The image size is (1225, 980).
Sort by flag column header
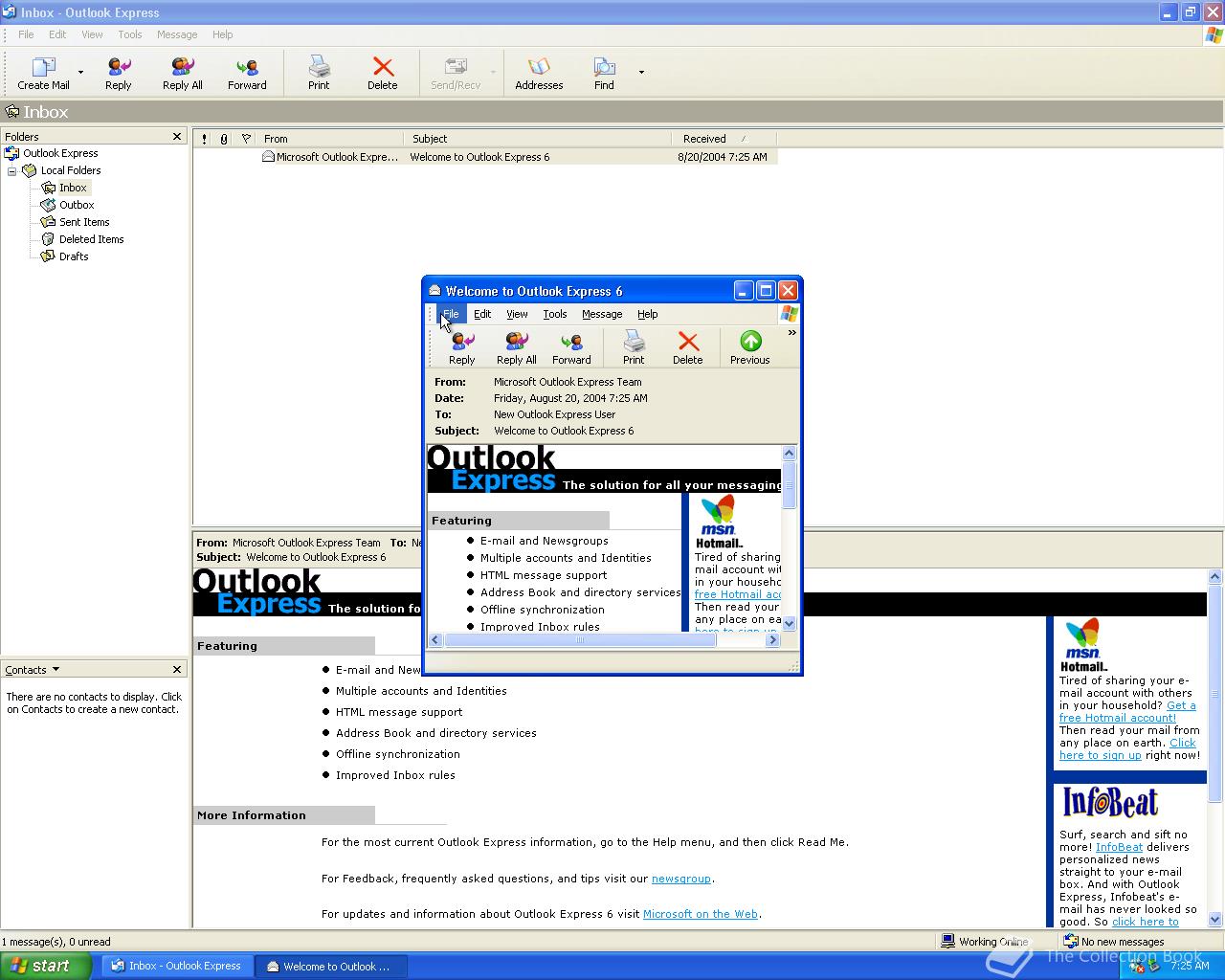(246, 139)
